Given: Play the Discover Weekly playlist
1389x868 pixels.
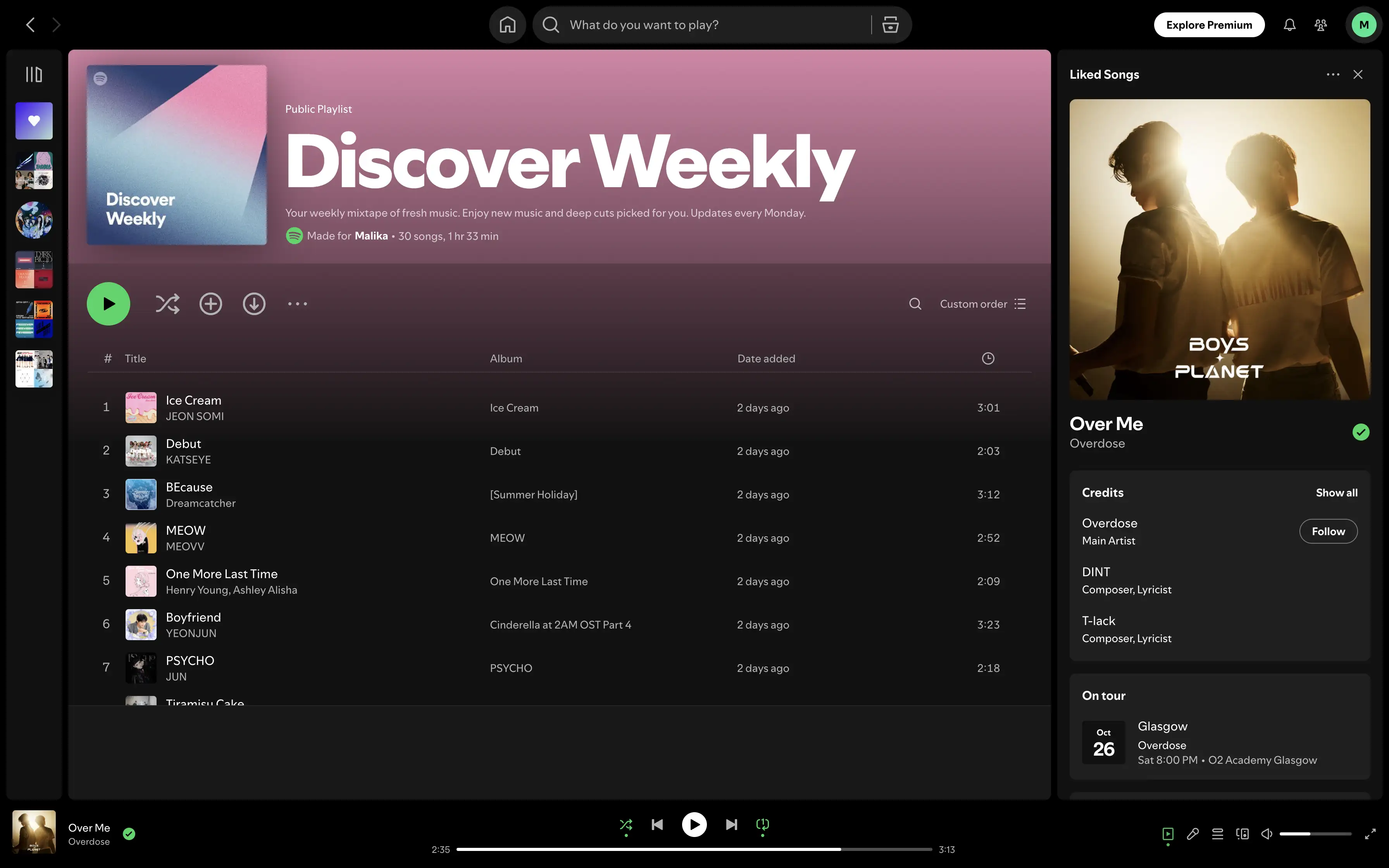Looking at the screenshot, I should point(109,304).
